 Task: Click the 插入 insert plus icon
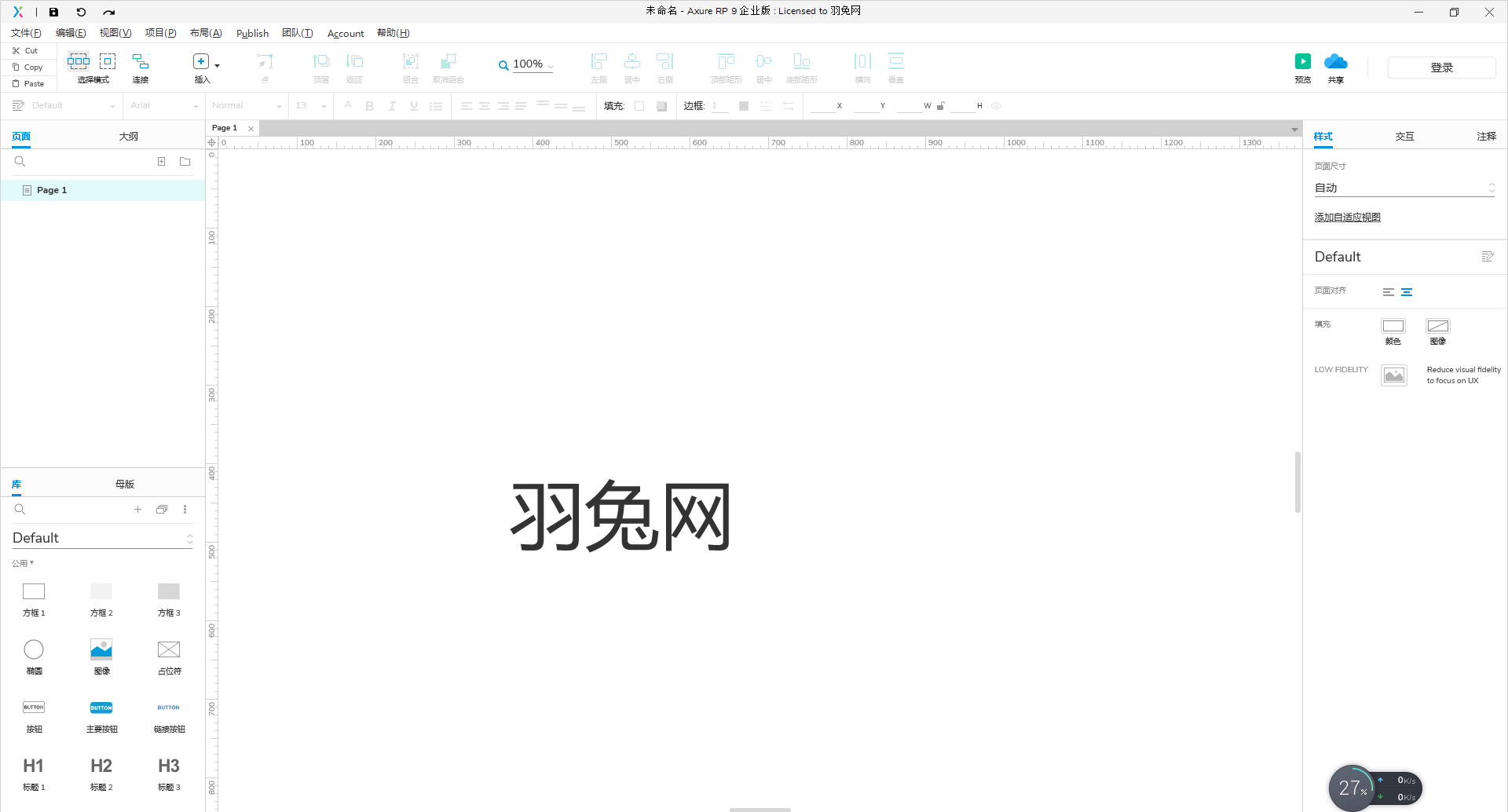point(201,61)
